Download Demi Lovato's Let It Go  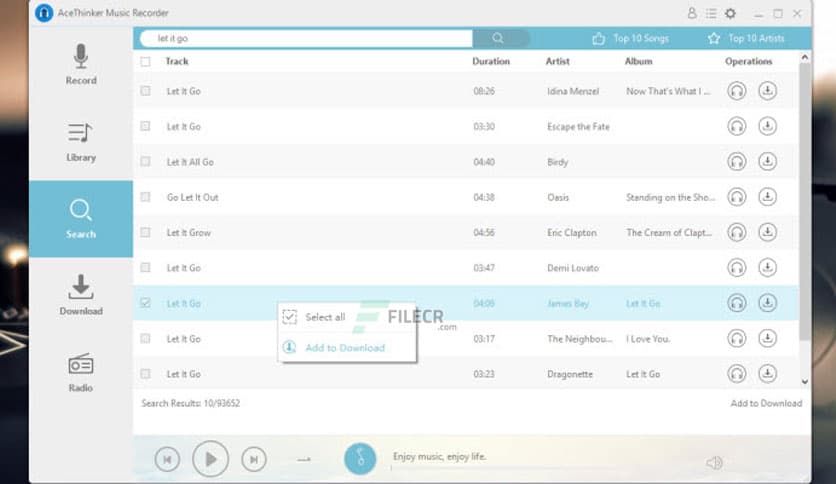(767, 268)
